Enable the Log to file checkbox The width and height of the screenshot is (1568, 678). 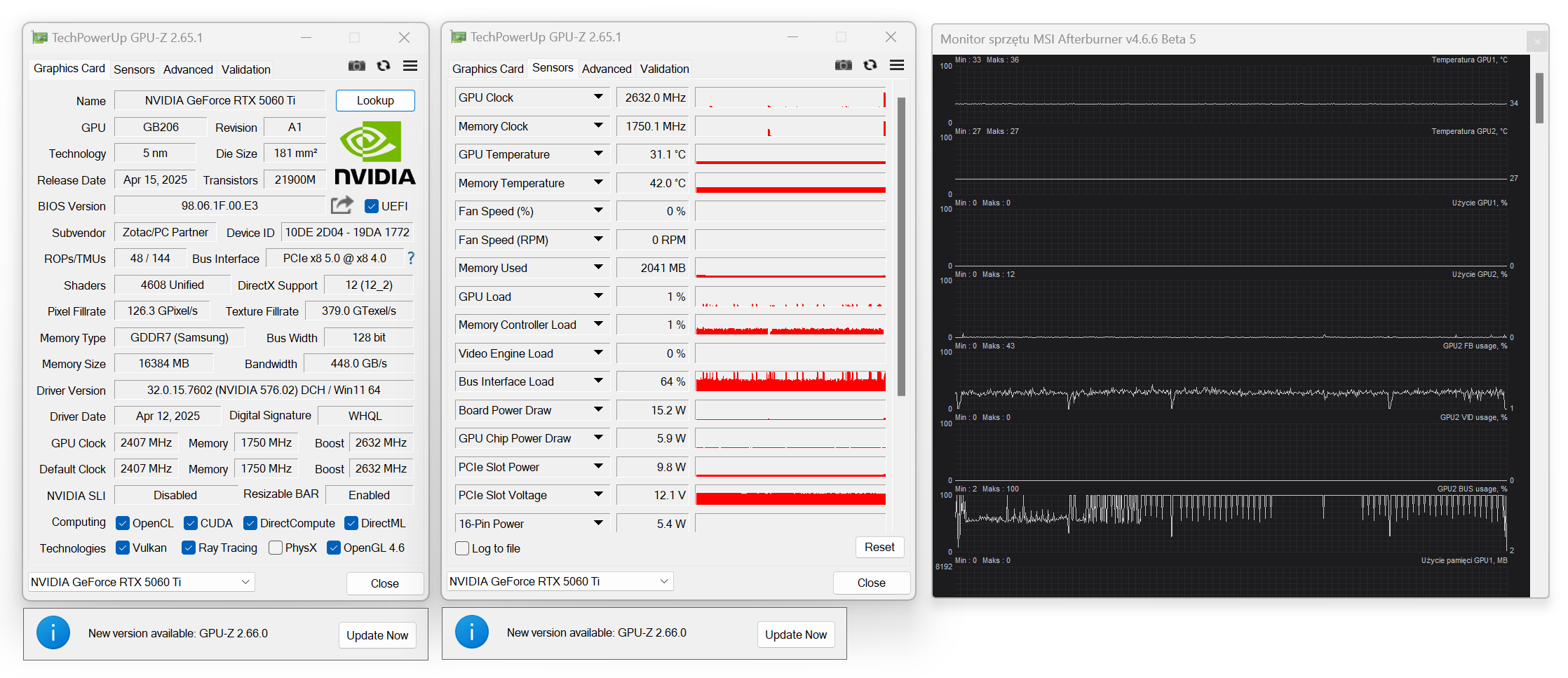click(x=462, y=548)
